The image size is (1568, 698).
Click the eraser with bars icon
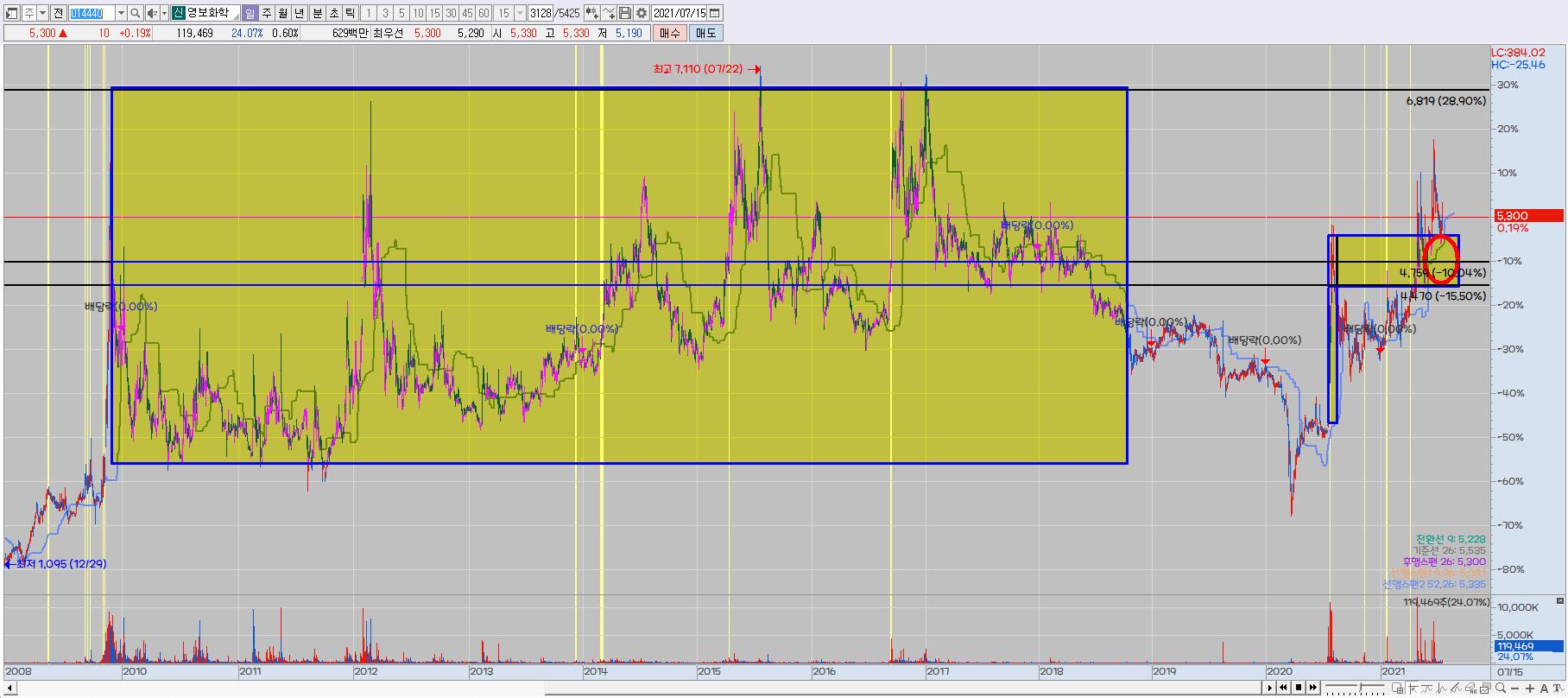pyautogui.click(x=1471, y=688)
